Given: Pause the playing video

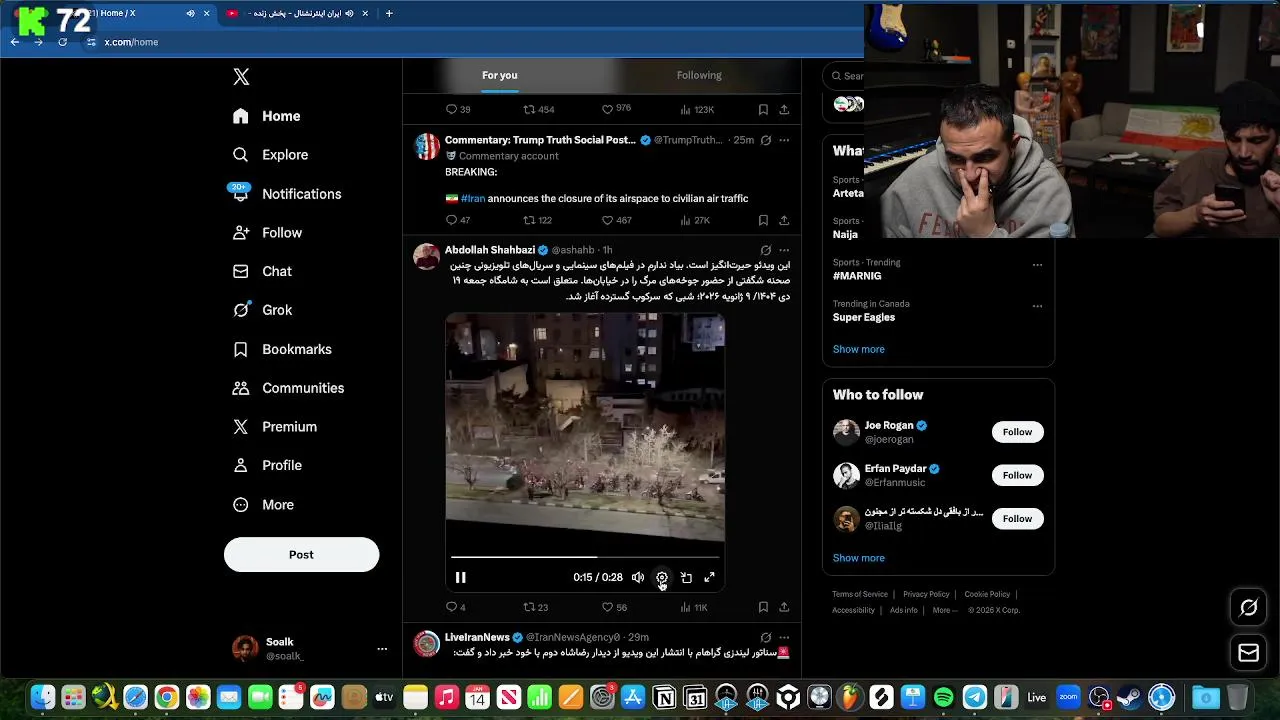Looking at the screenshot, I should pos(460,577).
